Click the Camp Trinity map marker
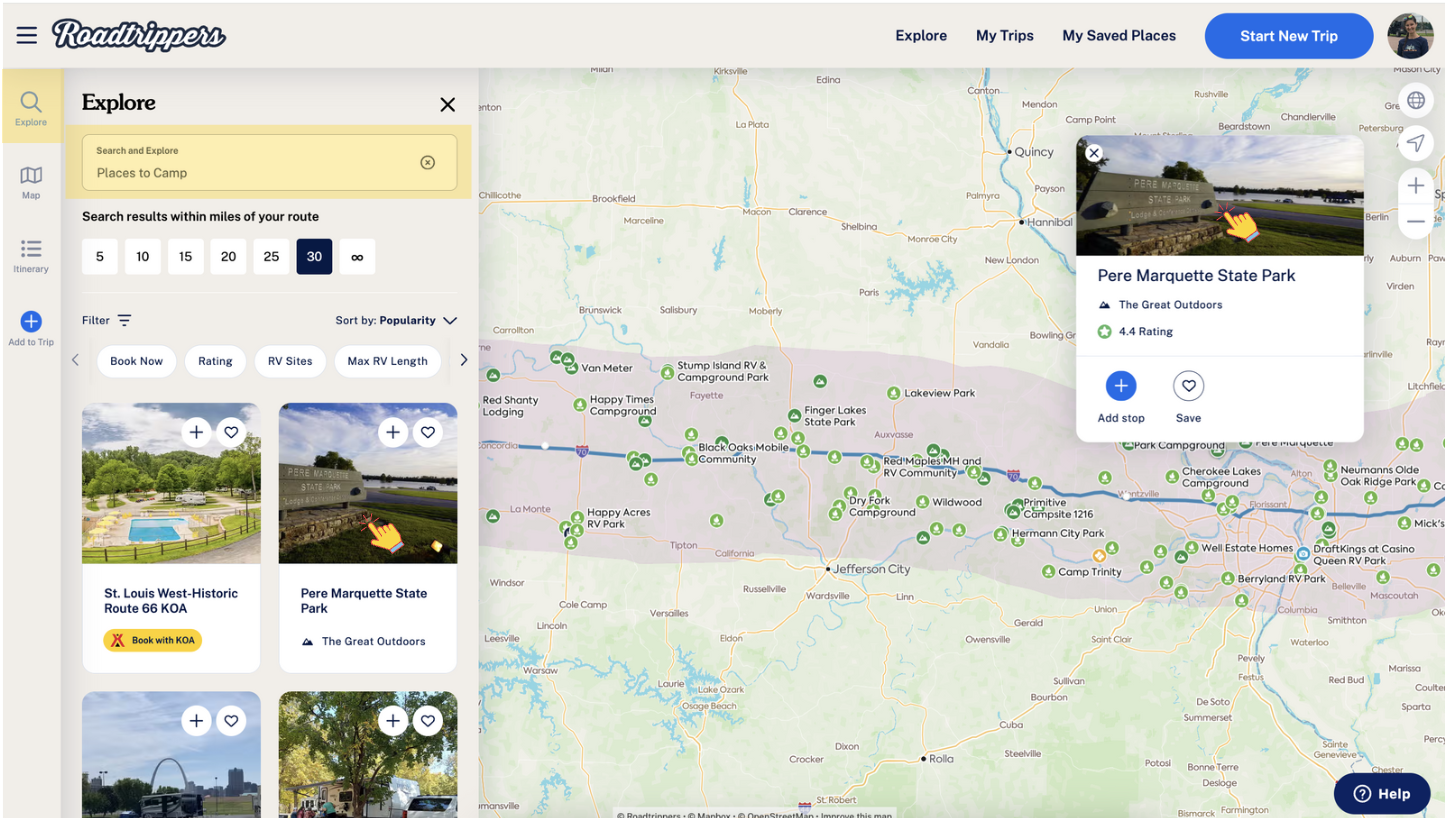1446x818 pixels. [1048, 572]
